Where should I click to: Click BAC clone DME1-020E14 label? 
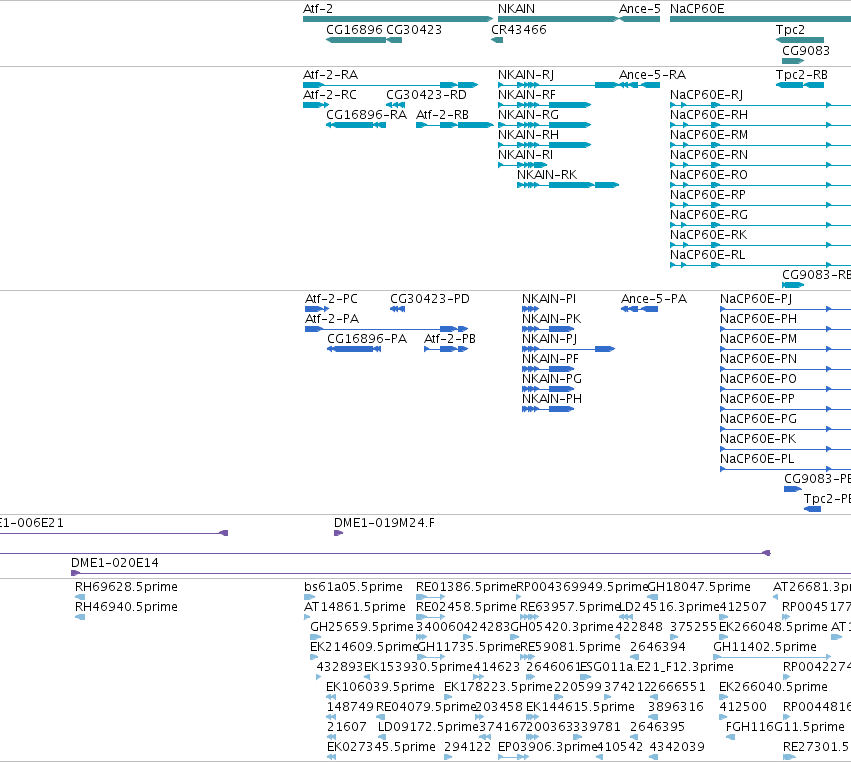tap(115, 563)
